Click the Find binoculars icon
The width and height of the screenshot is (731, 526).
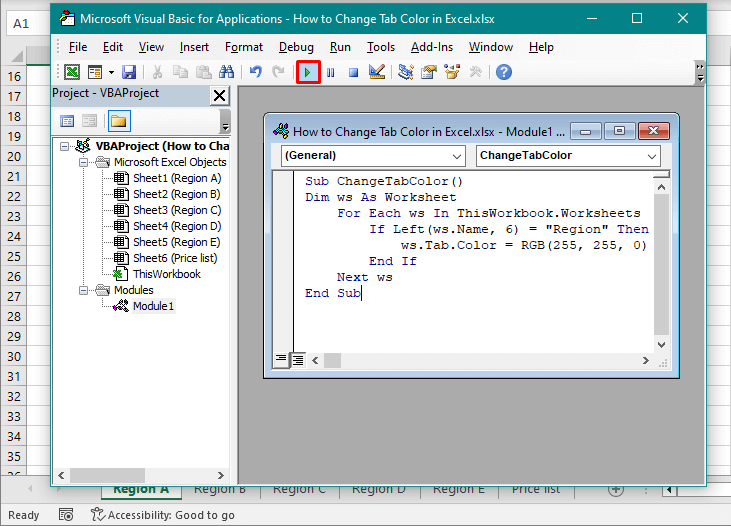[226, 72]
